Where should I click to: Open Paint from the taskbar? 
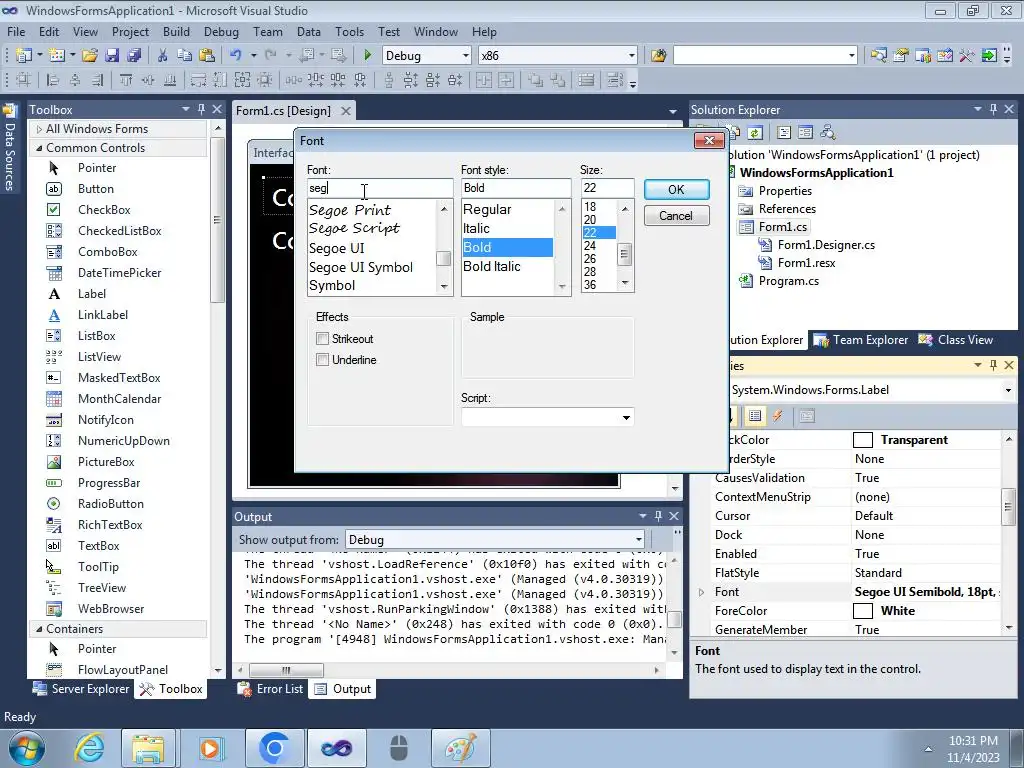click(x=460, y=748)
